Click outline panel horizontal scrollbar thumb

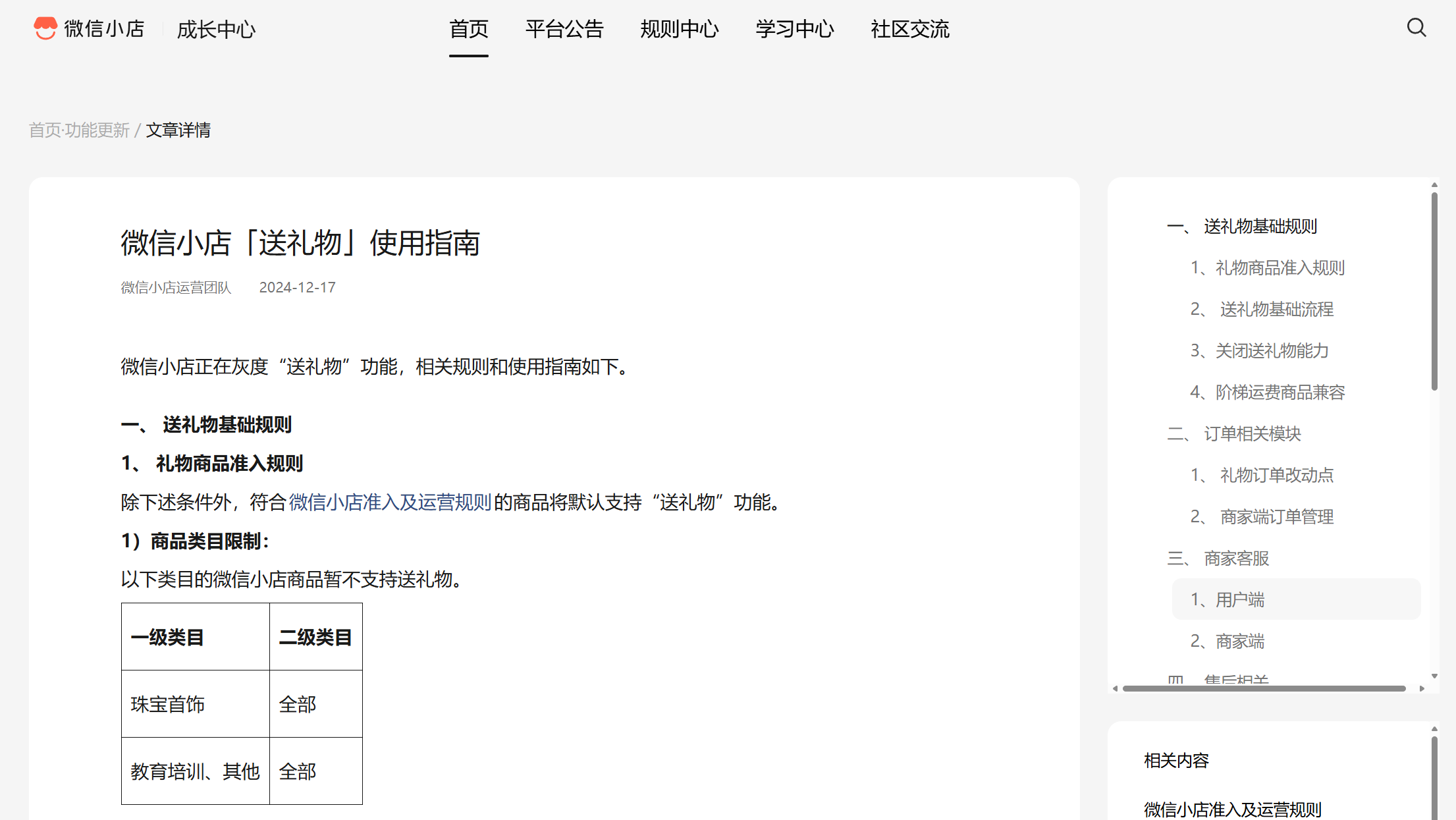(x=1264, y=688)
